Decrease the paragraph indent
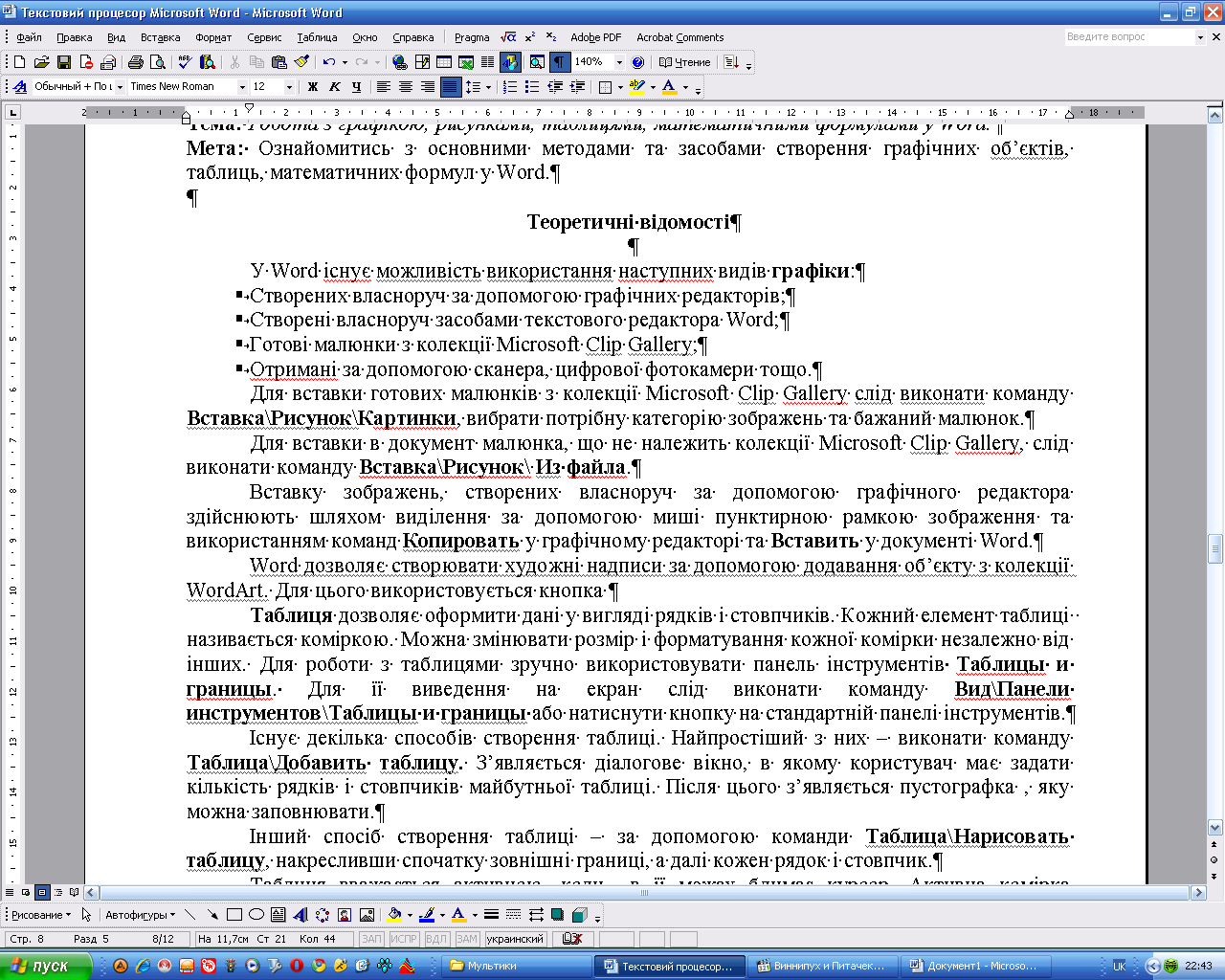This screenshot has height=980, width=1225. (x=555, y=86)
